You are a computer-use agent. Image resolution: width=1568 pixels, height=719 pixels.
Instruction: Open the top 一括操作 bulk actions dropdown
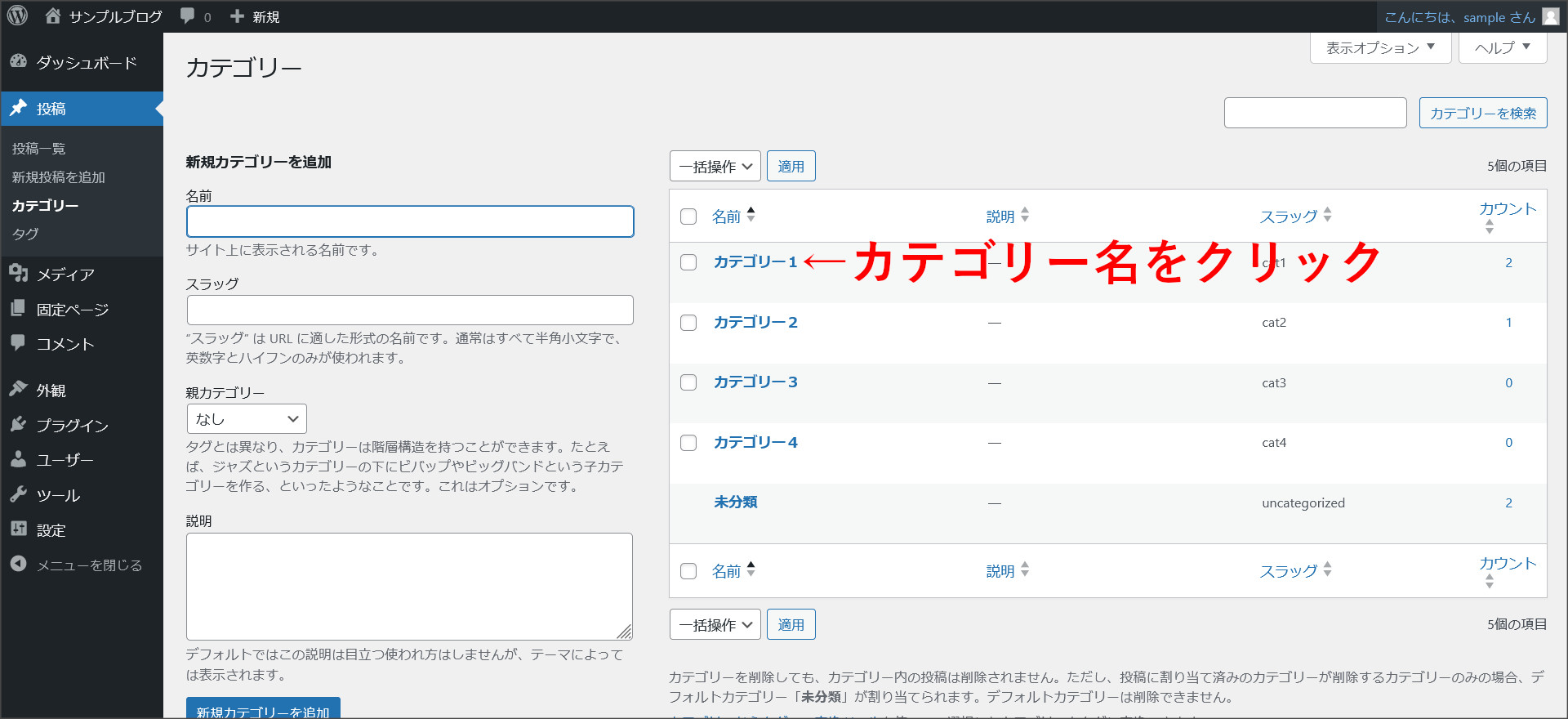click(715, 167)
